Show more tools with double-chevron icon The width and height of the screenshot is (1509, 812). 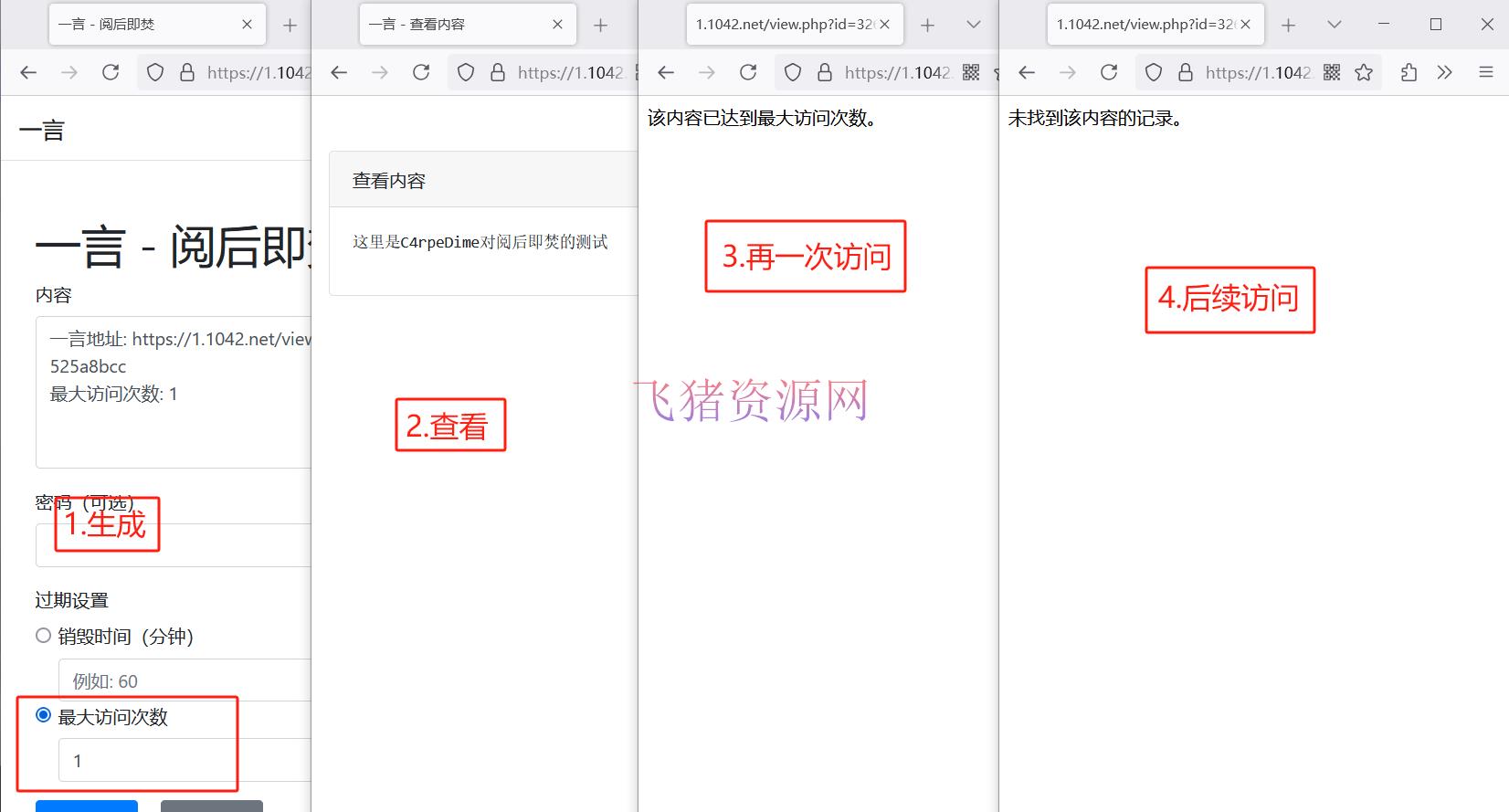(1444, 72)
